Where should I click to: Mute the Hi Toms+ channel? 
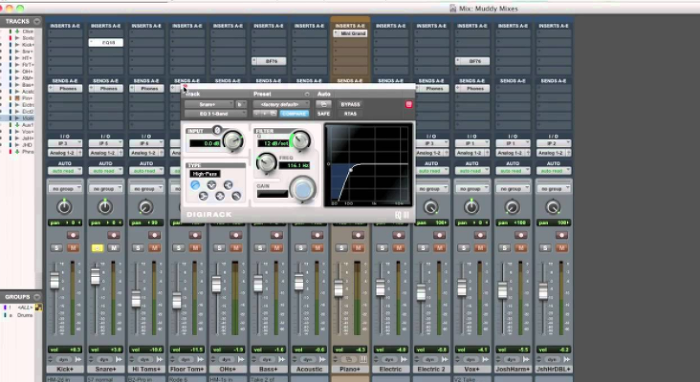[154, 248]
